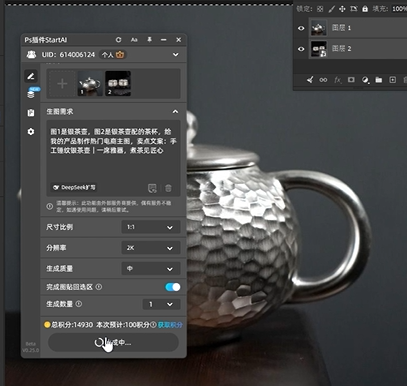
Task: Click the gold coin 总积分 icon
Action: click(x=47, y=324)
